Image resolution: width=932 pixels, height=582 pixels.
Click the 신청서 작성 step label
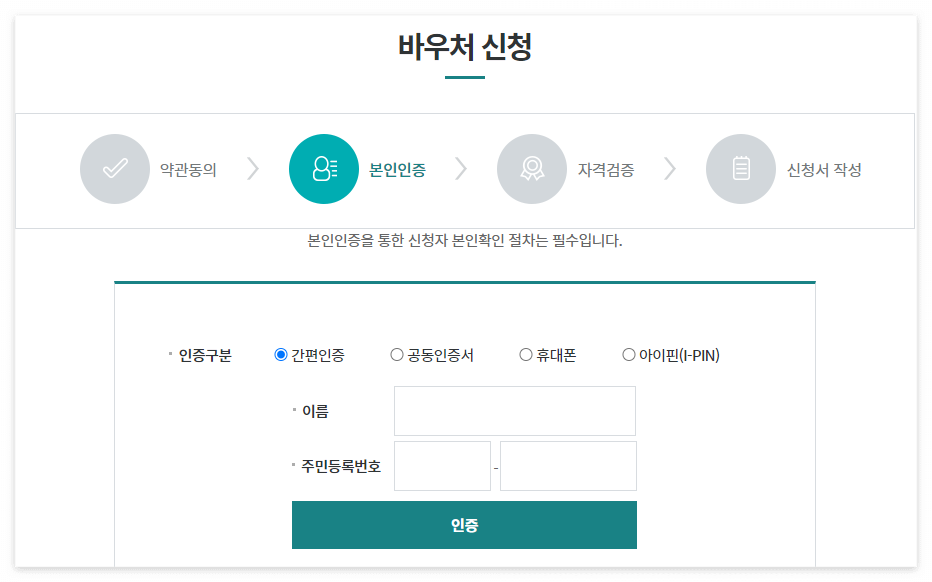pos(824,170)
